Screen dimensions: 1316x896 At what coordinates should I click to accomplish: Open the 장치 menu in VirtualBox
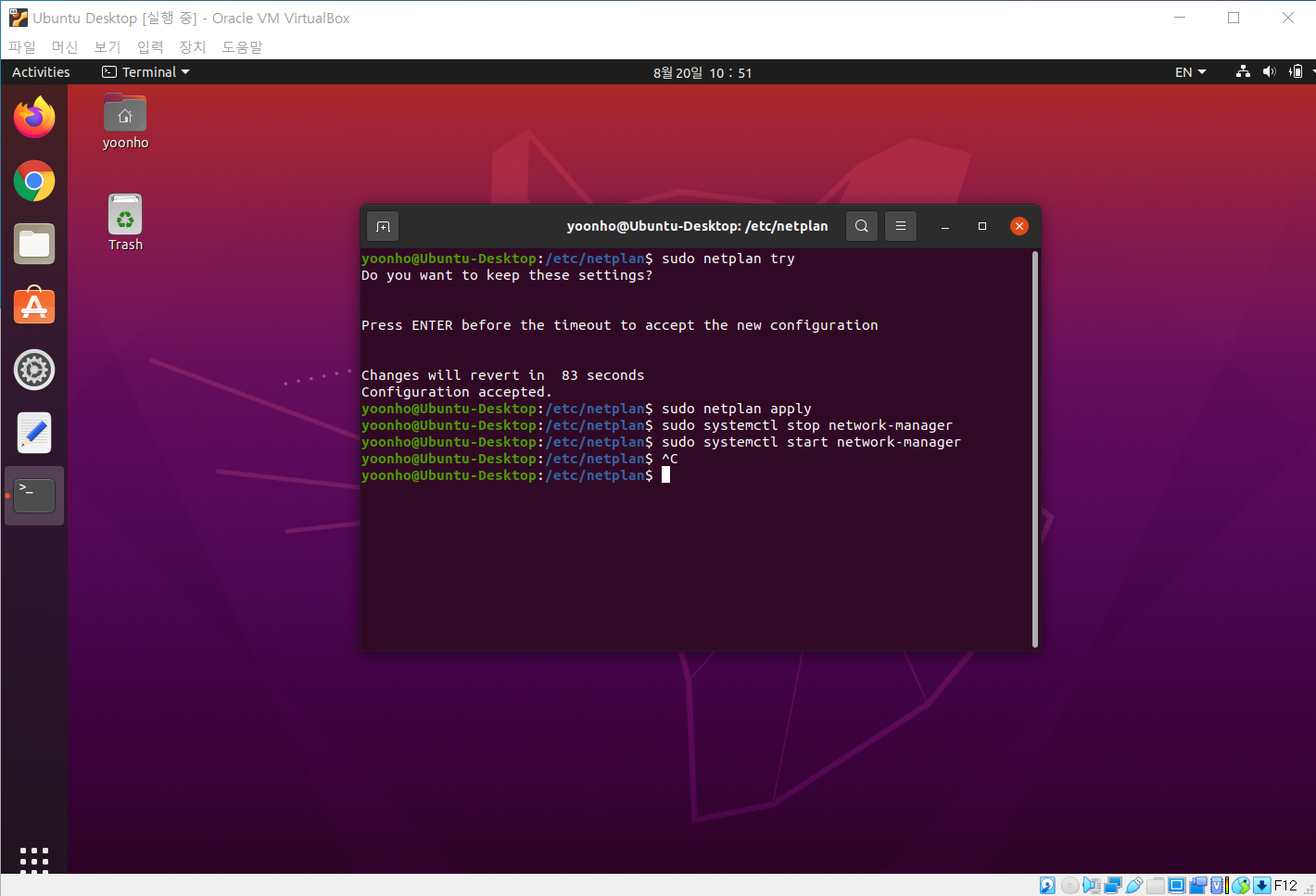coord(193,46)
